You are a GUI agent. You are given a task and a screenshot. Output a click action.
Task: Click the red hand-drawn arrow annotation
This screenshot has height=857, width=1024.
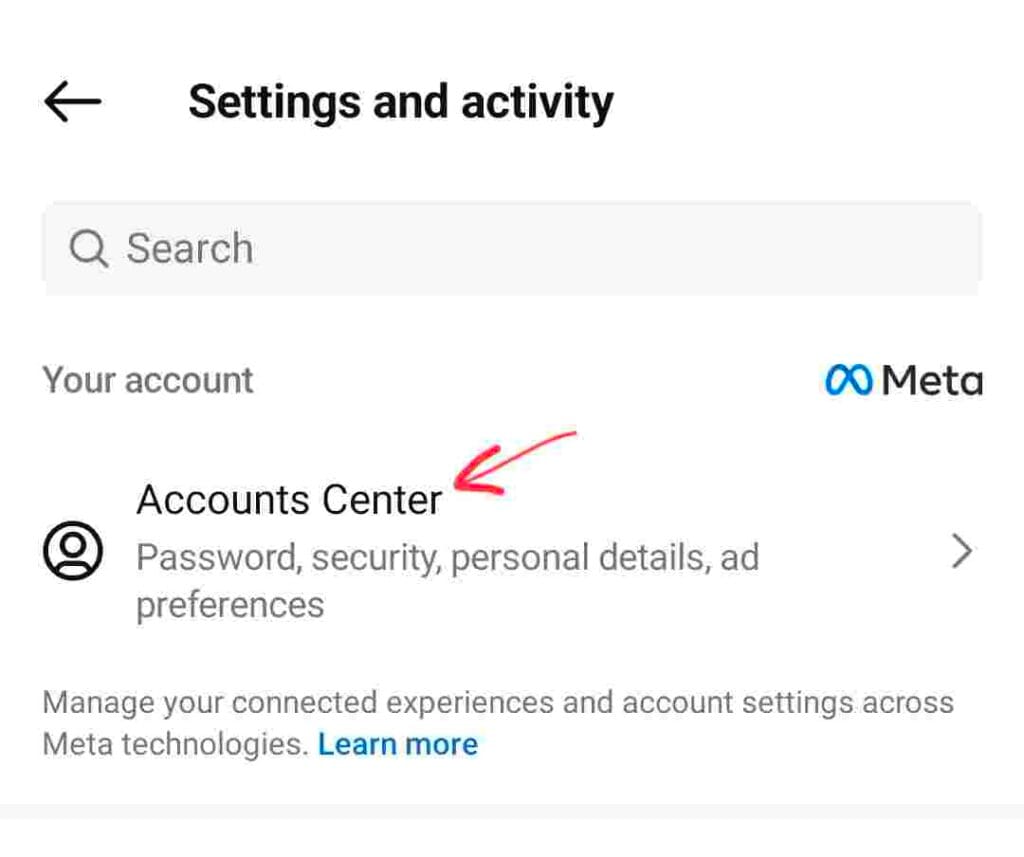coord(515,462)
